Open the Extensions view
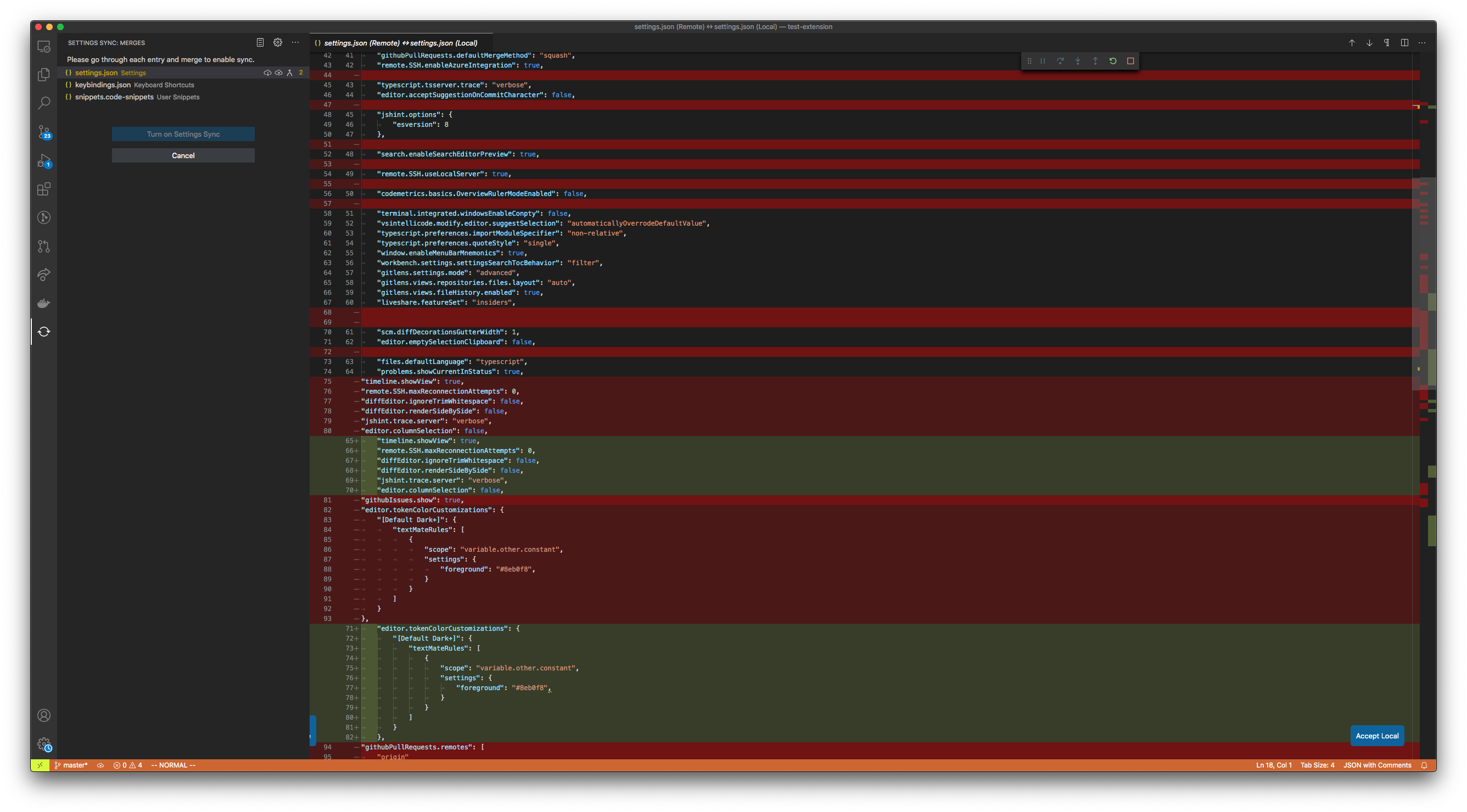 (x=44, y=189)
